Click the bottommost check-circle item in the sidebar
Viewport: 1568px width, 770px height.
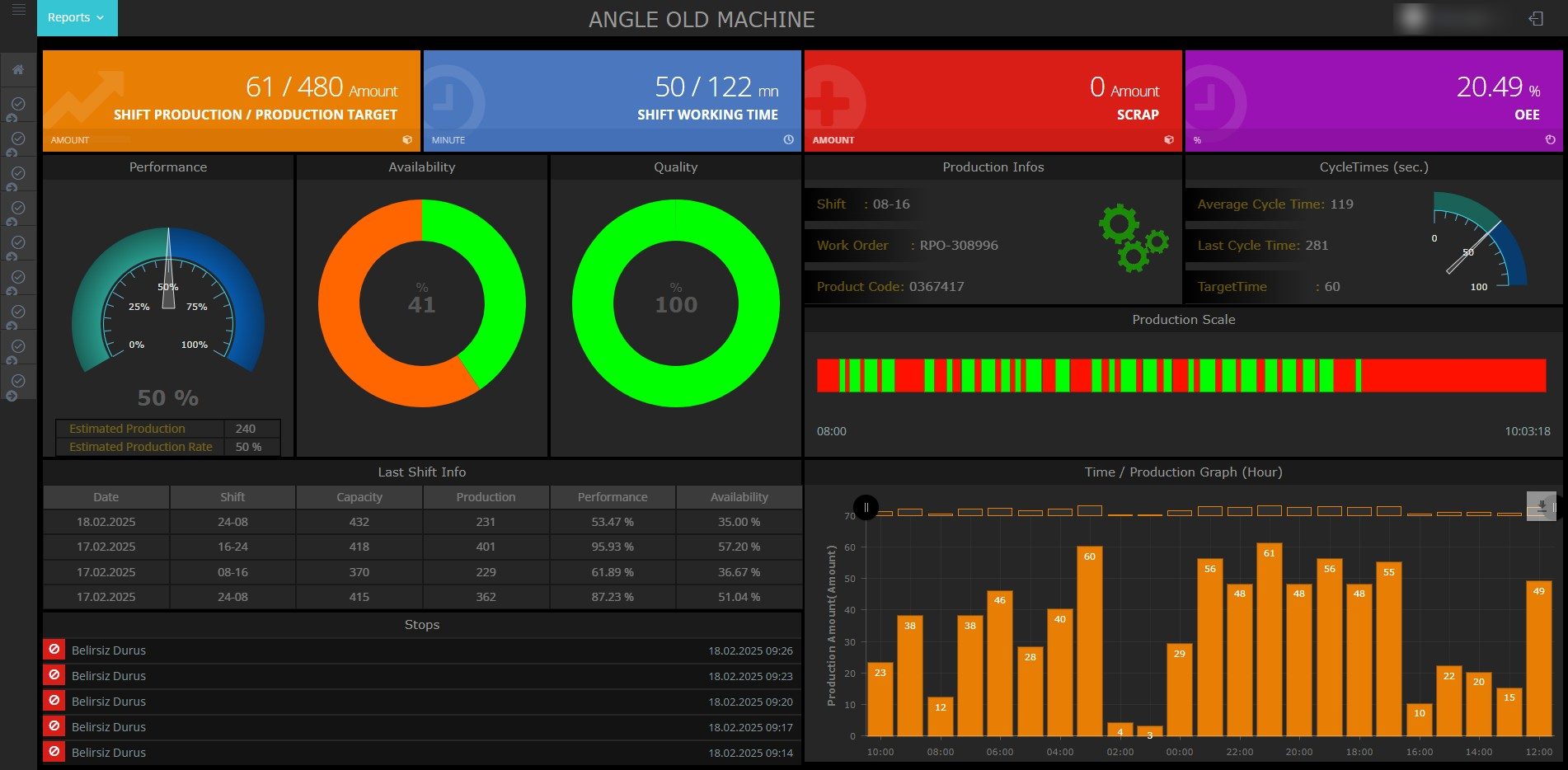[x=18, y=382]
